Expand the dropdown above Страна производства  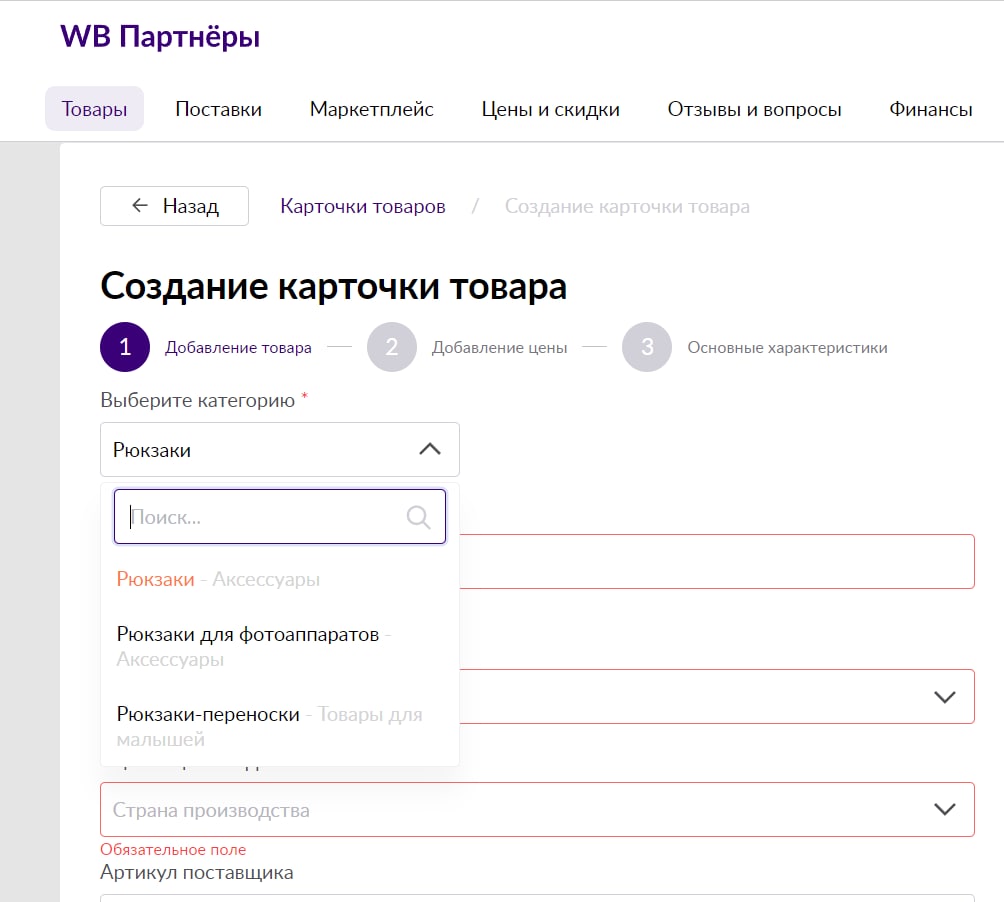point(944,696)
